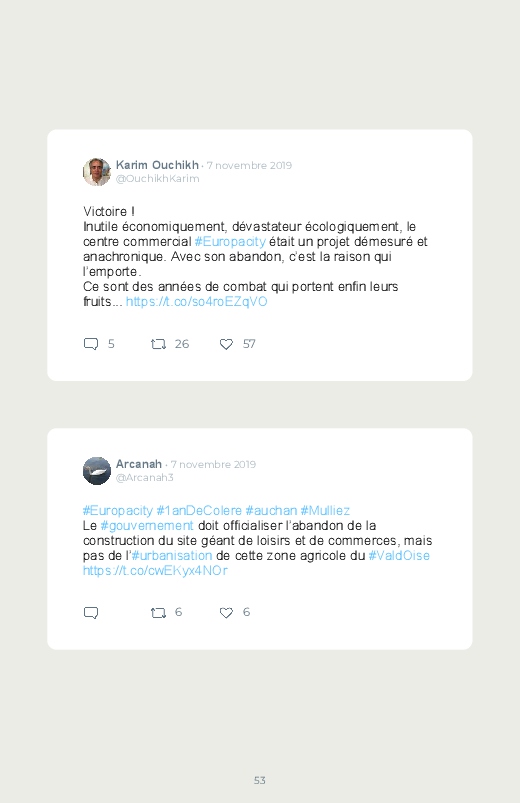Click the reply icon on Karim Ouchikh's tweet
The image size is (520, 803).
91,344
